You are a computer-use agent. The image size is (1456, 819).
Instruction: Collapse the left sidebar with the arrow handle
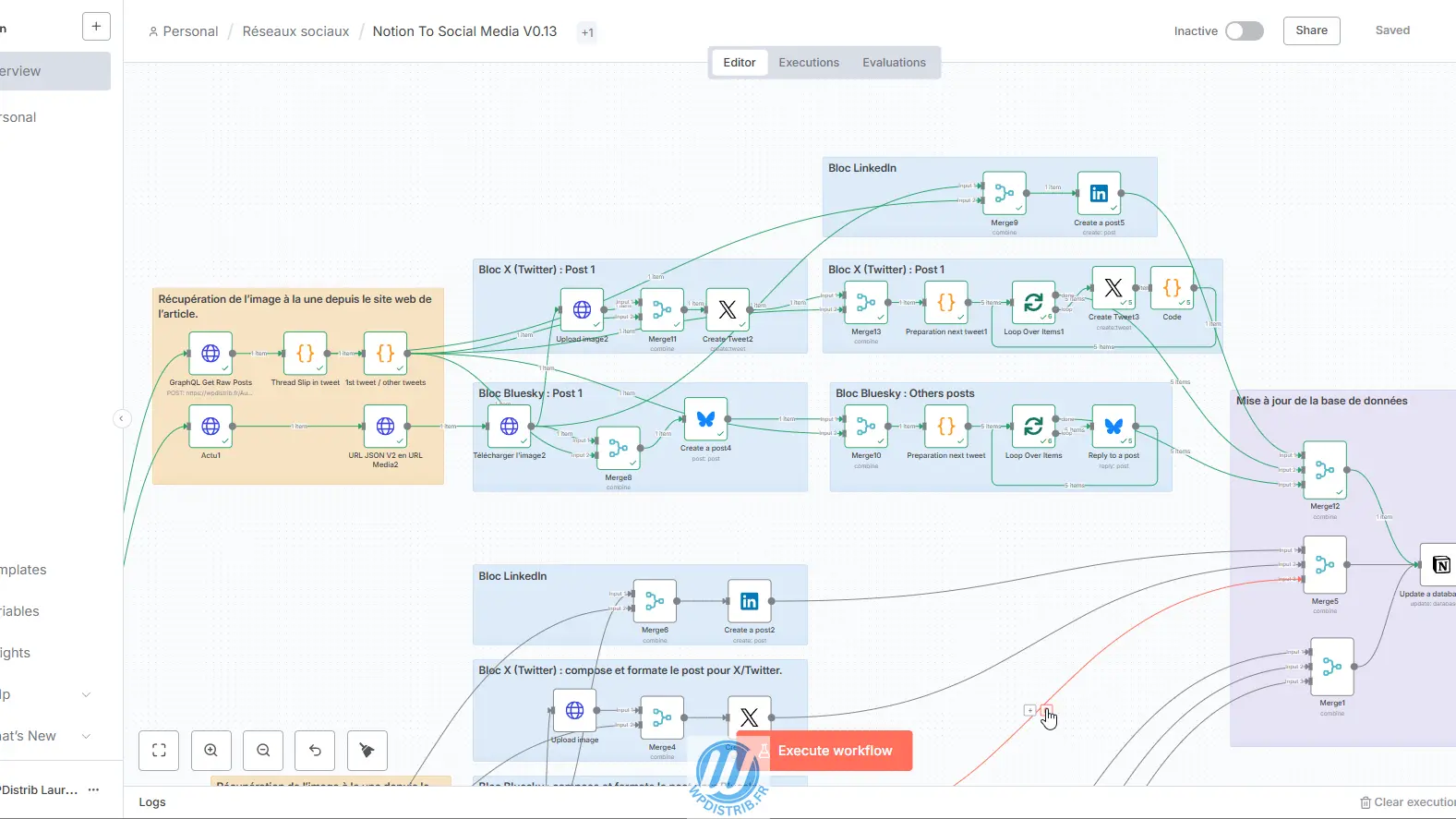point(121,418)
